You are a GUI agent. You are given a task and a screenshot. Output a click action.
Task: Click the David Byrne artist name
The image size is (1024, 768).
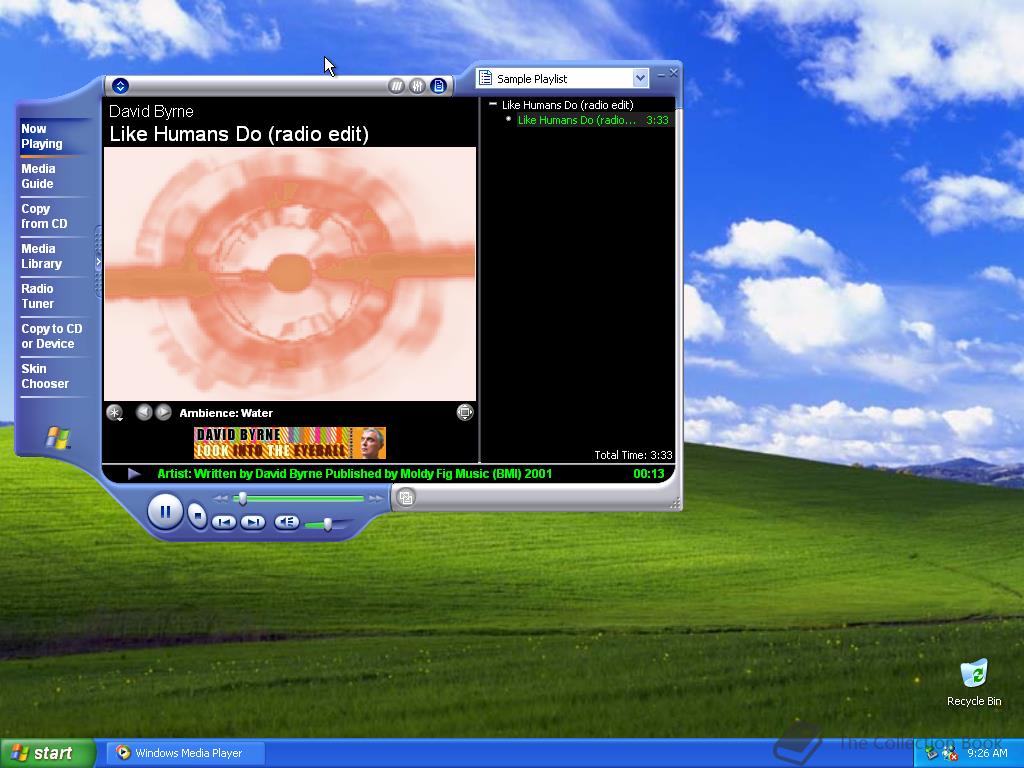(x=151, y=111)
